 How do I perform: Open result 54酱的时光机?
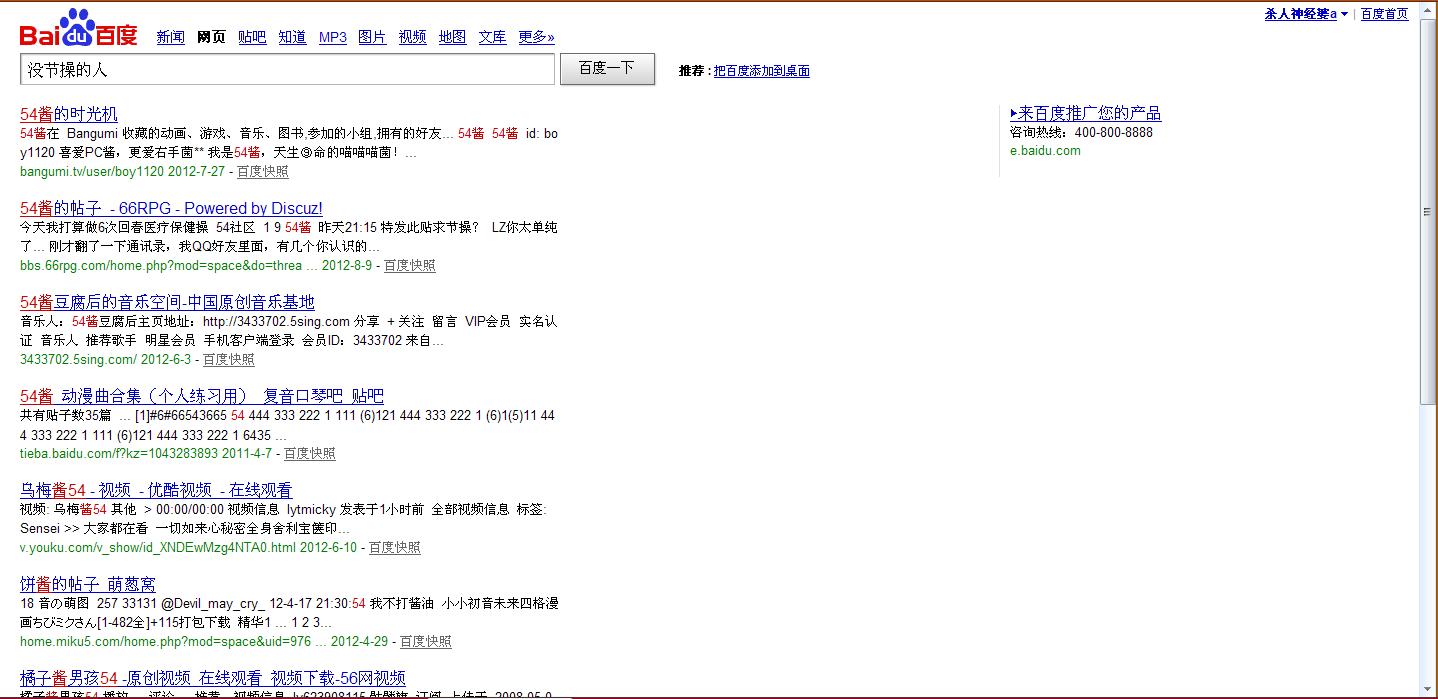pyautogui.click(x=69, y=114)
